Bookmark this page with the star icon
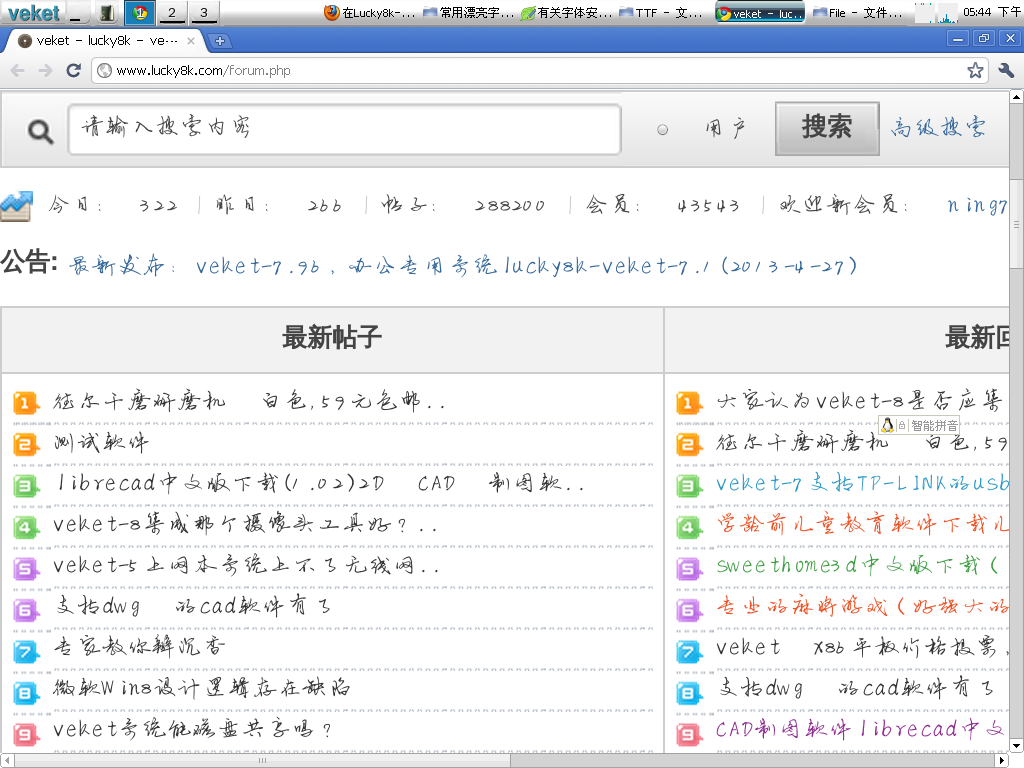 coord(975,71)
